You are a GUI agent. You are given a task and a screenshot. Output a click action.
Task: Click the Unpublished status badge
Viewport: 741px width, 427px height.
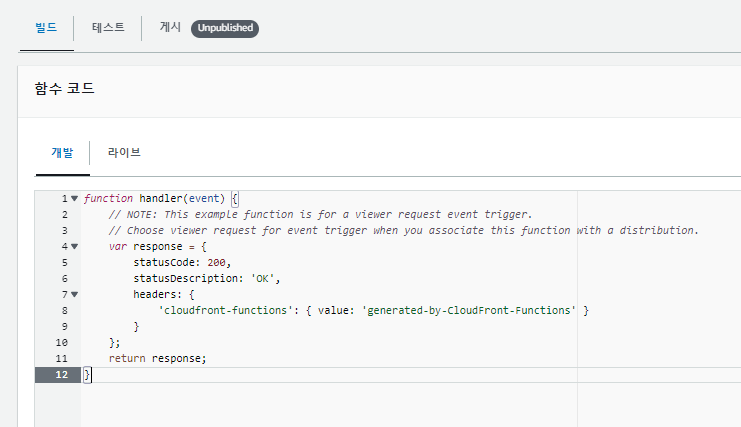pos(225,28)
